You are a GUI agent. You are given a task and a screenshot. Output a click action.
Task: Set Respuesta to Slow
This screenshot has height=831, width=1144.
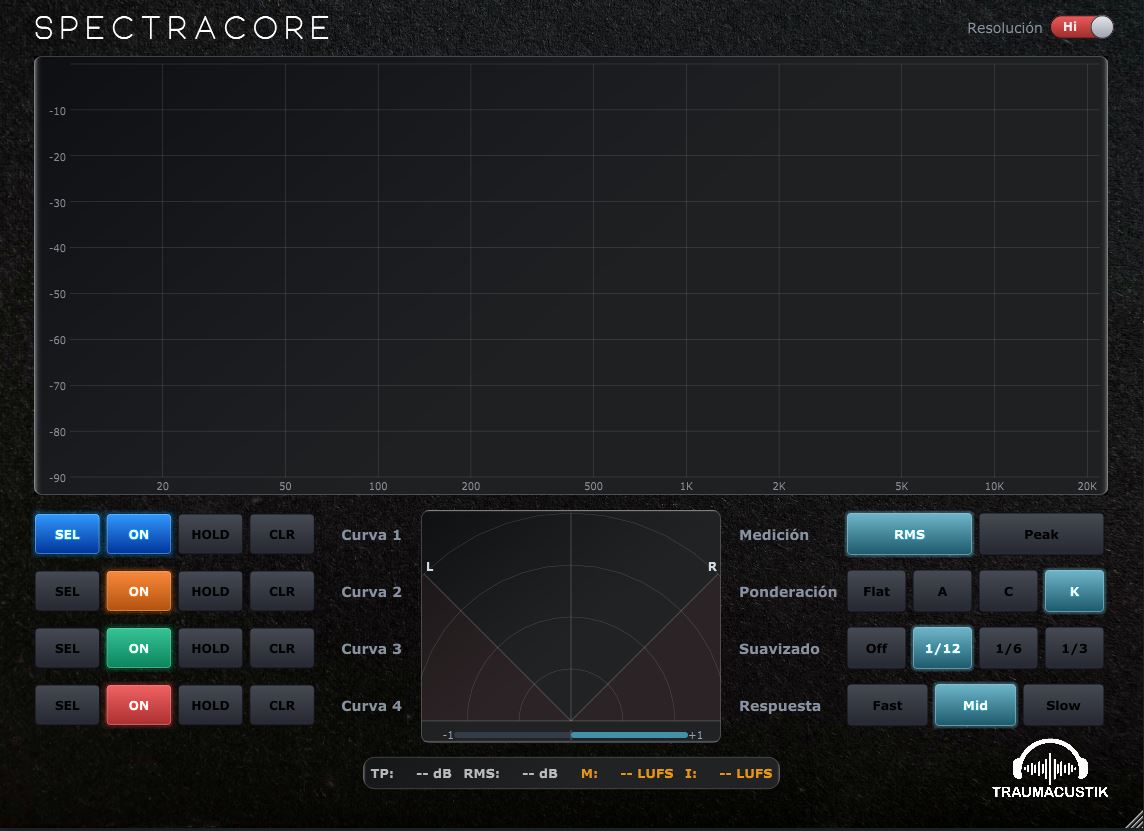(1063, 705)
